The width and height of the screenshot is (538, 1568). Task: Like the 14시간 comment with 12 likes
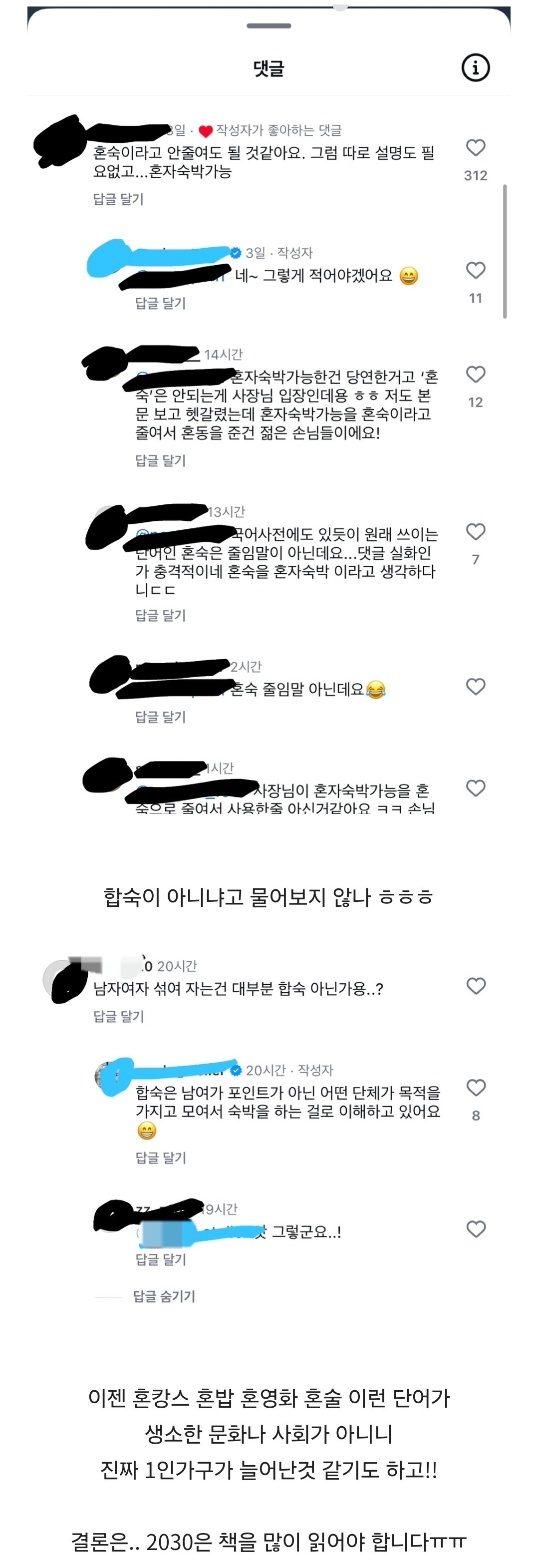coord(475,375)
